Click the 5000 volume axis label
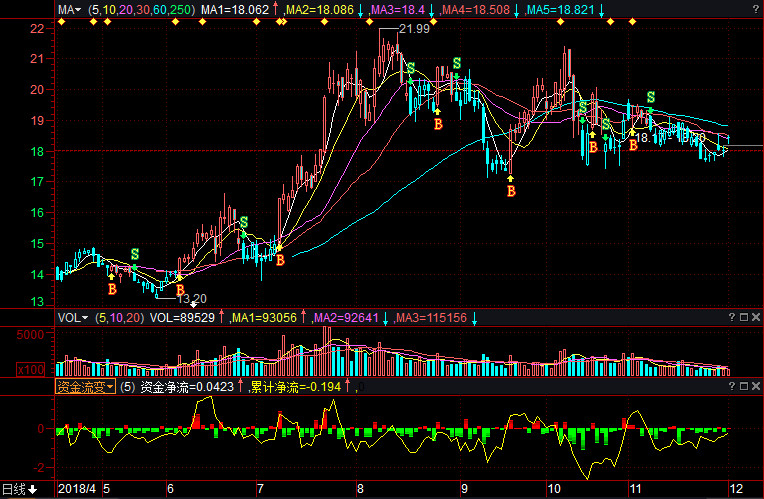764x499 pixels. click(30, 335)
